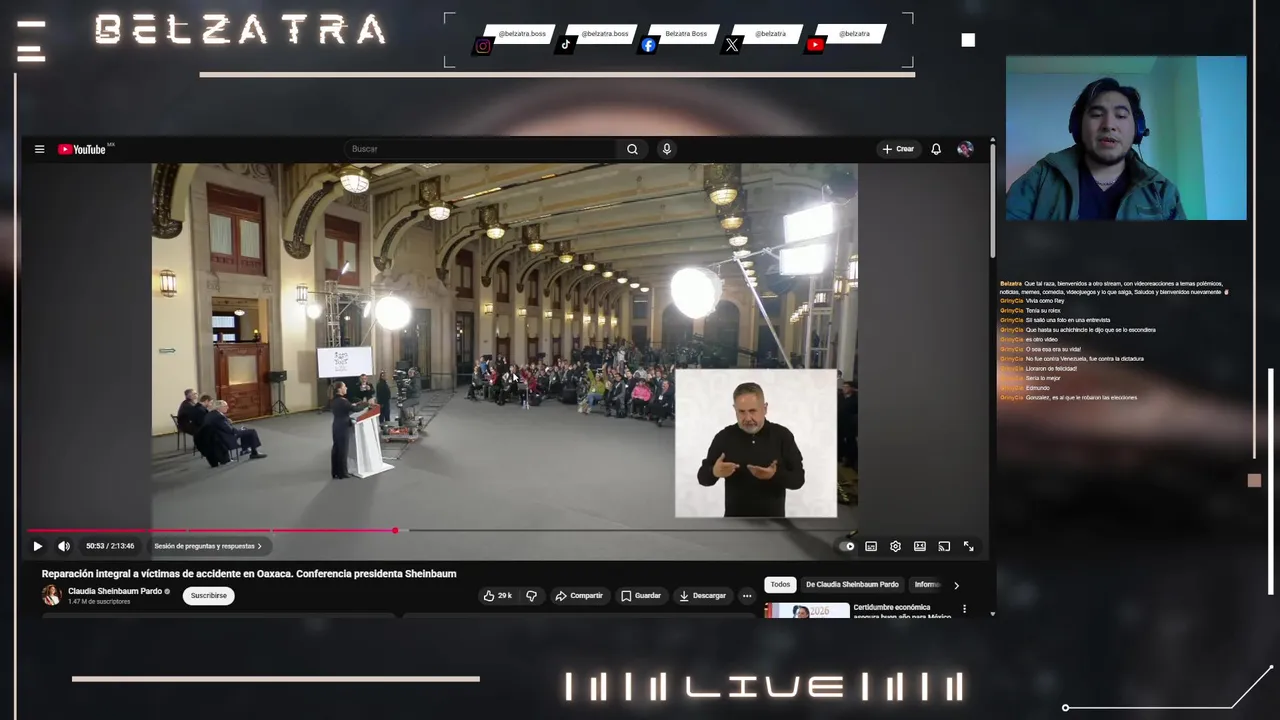Cast the video to a device

[944, 546]
